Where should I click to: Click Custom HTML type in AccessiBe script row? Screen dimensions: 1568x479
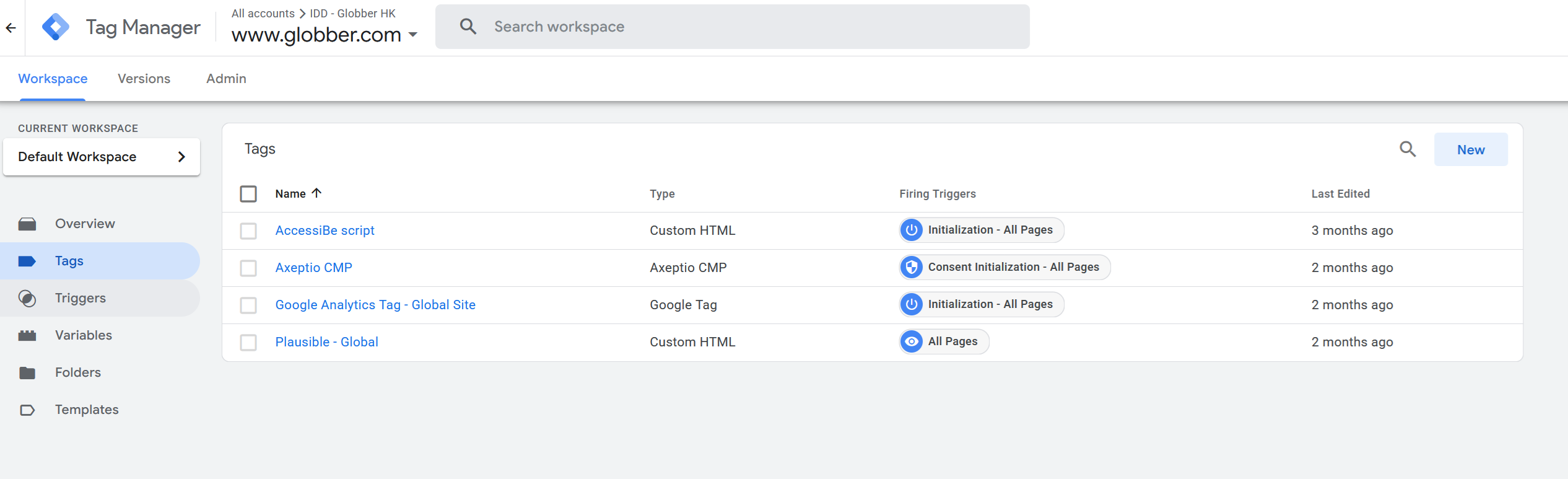692,231
